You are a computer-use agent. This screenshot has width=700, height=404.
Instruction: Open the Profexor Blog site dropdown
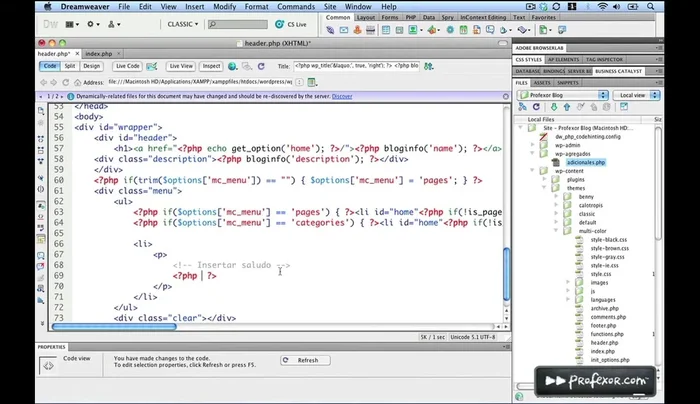[564, 95]
